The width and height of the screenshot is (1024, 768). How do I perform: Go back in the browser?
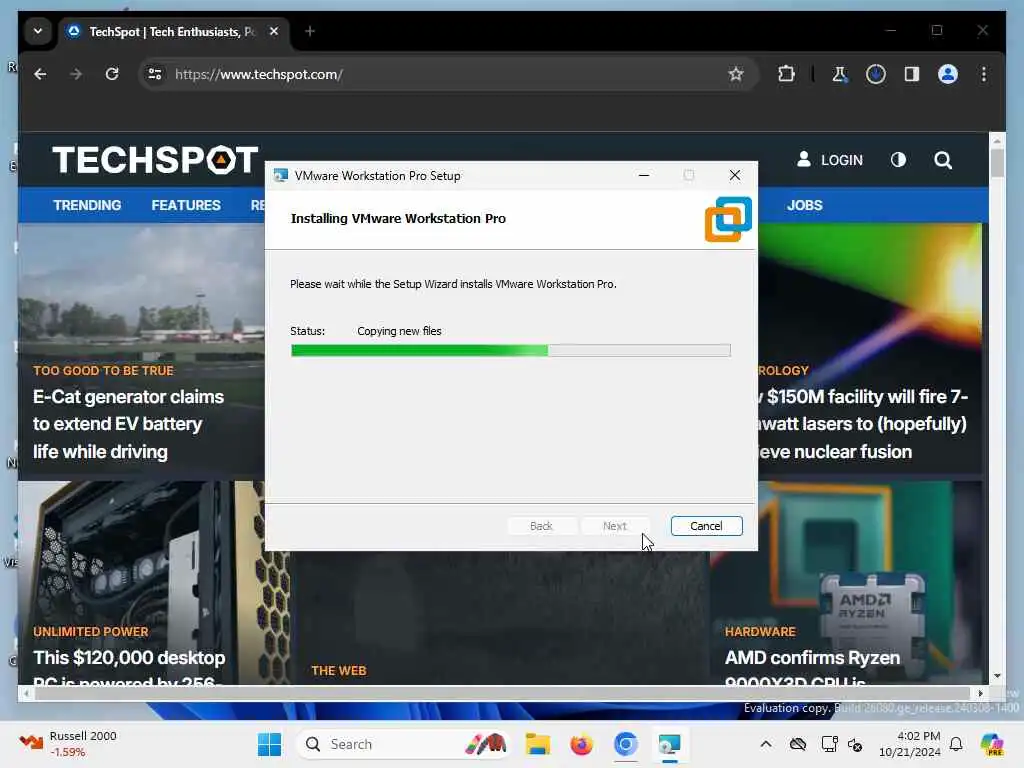[40, 74]
